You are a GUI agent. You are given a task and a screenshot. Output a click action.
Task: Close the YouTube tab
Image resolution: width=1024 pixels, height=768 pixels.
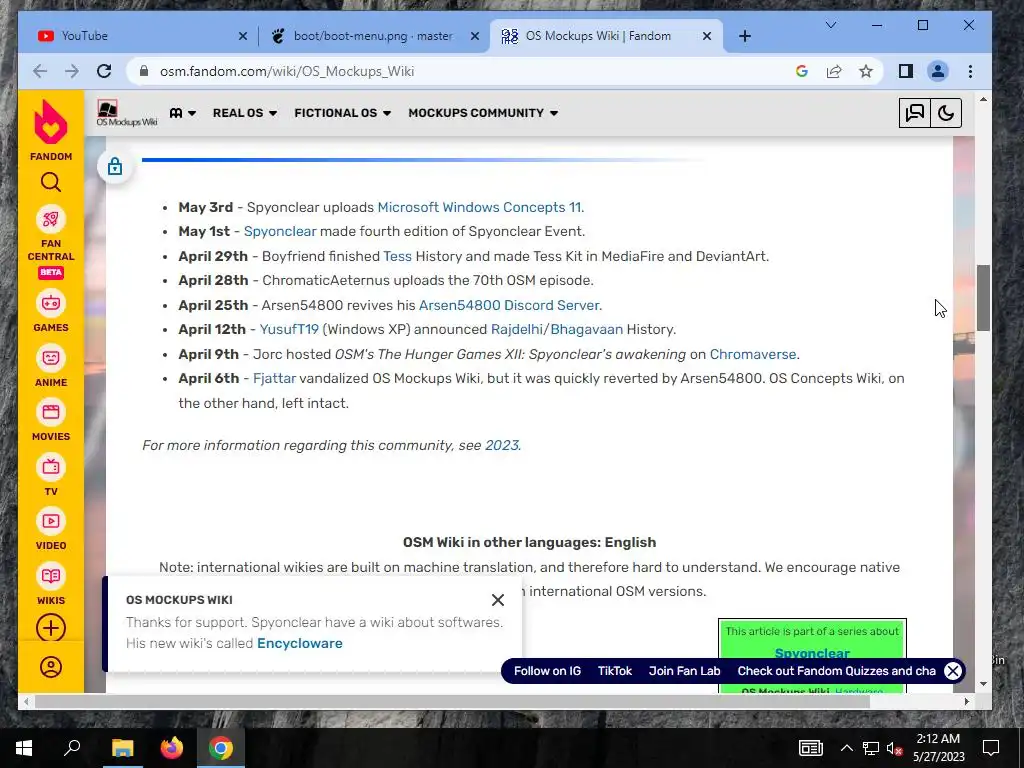point(243,36)
